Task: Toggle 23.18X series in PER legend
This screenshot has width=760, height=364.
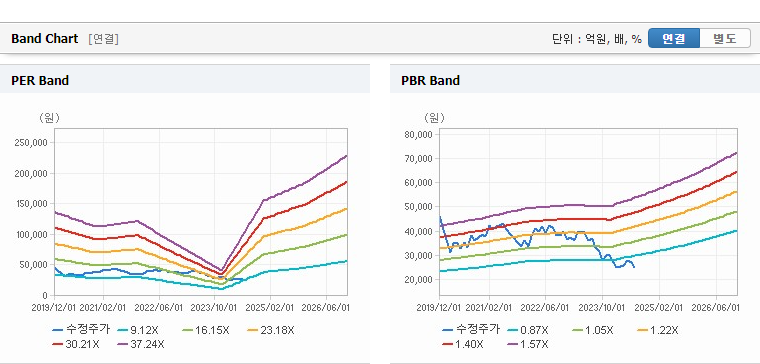Action: [270, 330]
